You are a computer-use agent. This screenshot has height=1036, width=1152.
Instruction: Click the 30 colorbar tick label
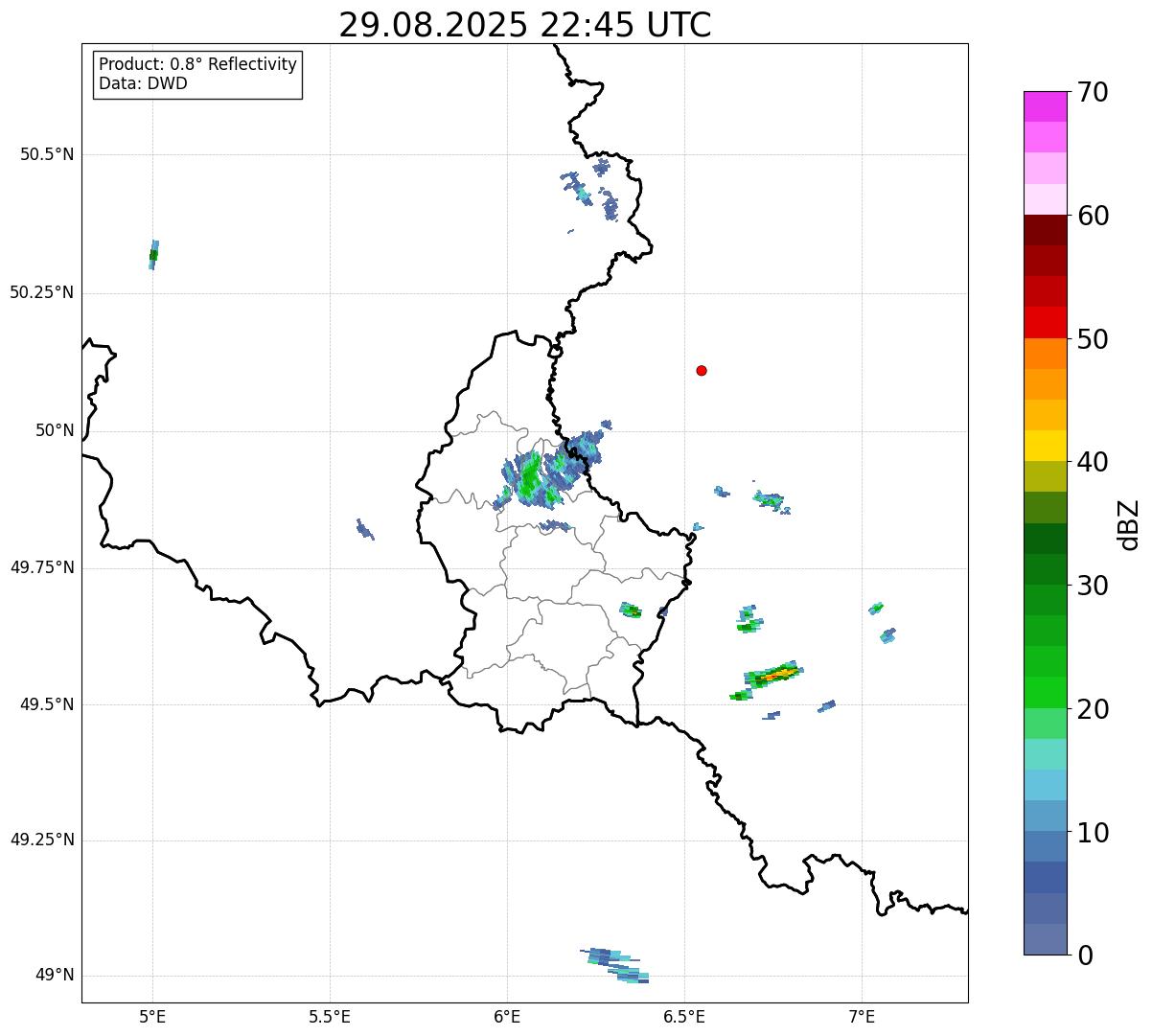tap(1093, 586)
